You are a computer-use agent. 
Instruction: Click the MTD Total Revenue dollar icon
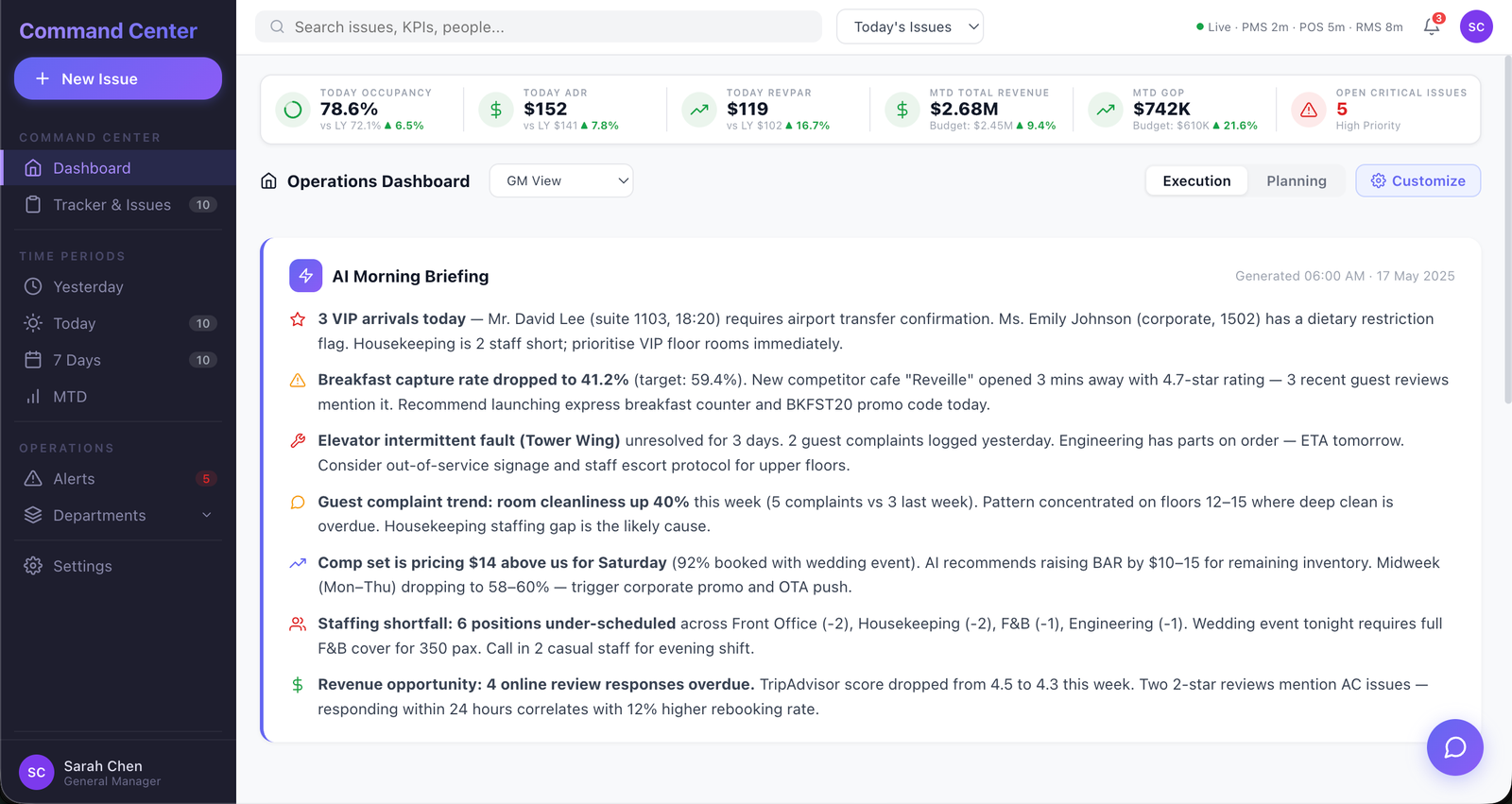(x=902, y=110)
